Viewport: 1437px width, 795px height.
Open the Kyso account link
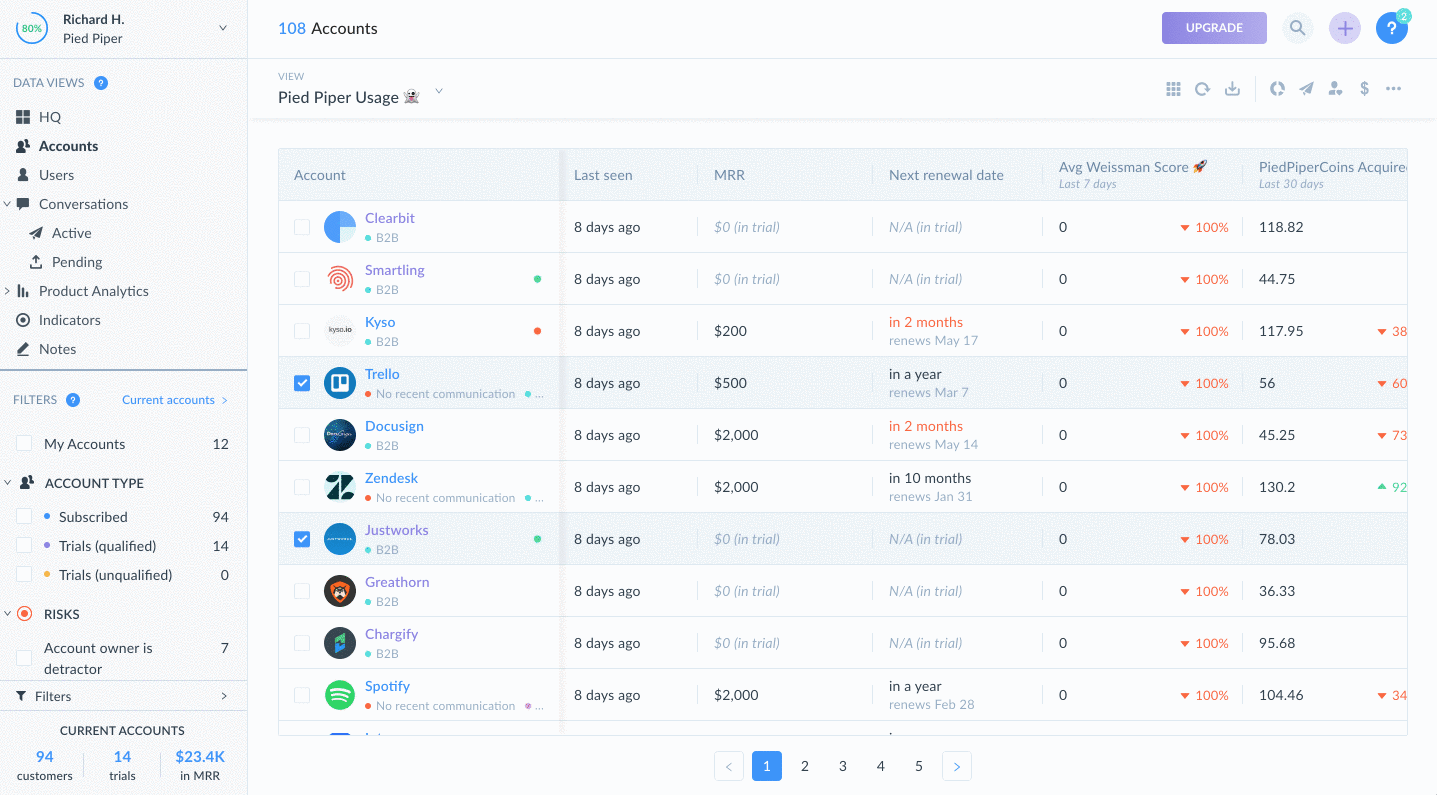point(380,322)
